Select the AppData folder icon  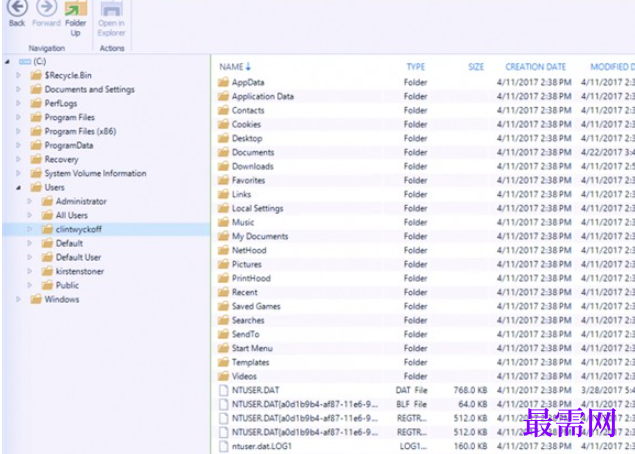click(x=224, y=83)
